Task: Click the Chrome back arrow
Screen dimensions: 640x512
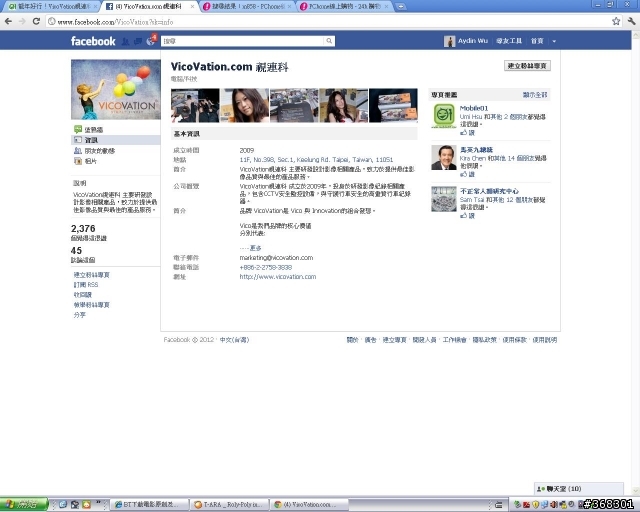Action: (8, 21)
